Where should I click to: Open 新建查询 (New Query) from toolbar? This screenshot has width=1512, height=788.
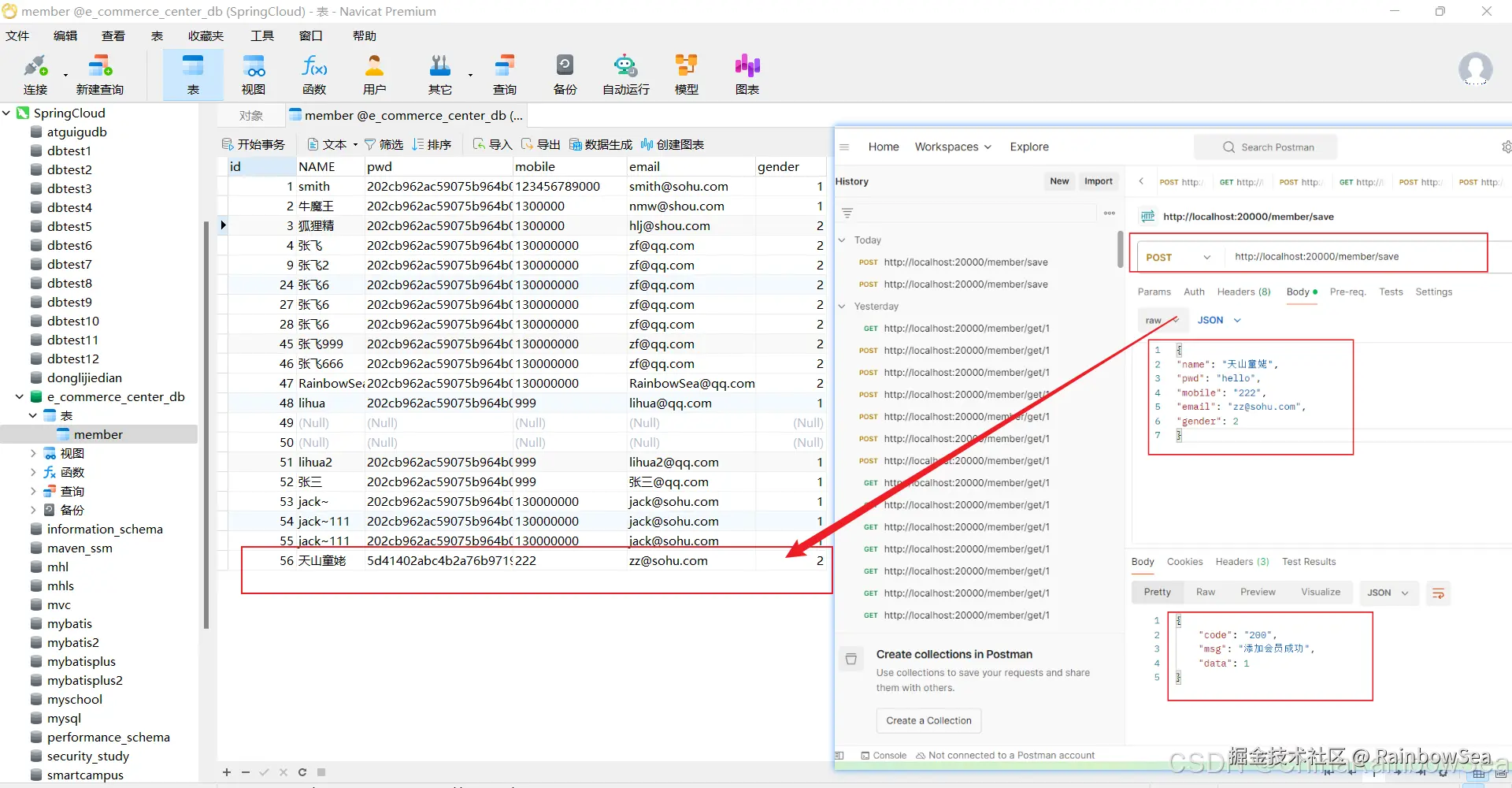click(100, 74)
